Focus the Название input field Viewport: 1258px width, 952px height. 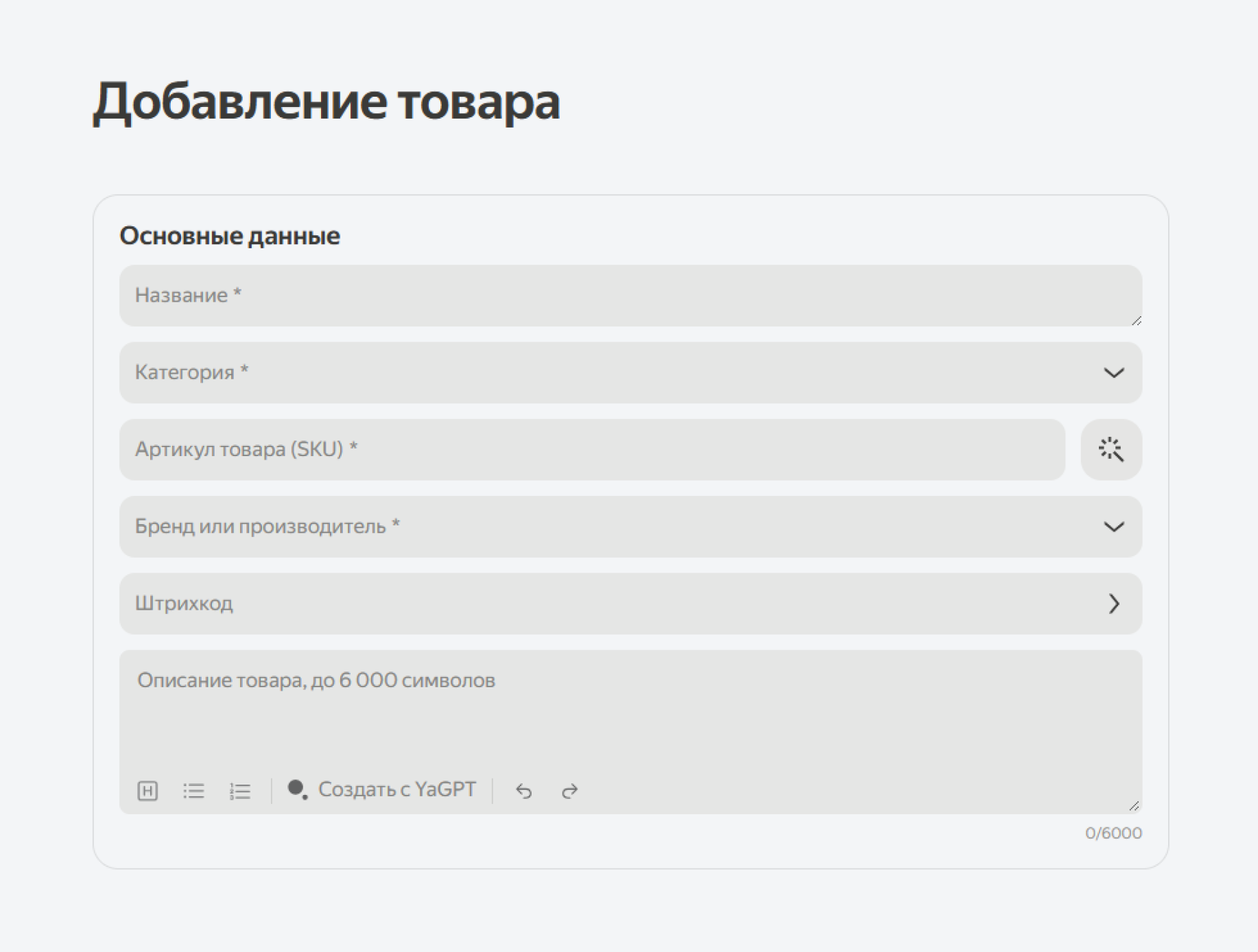click(x=617, y=296)
